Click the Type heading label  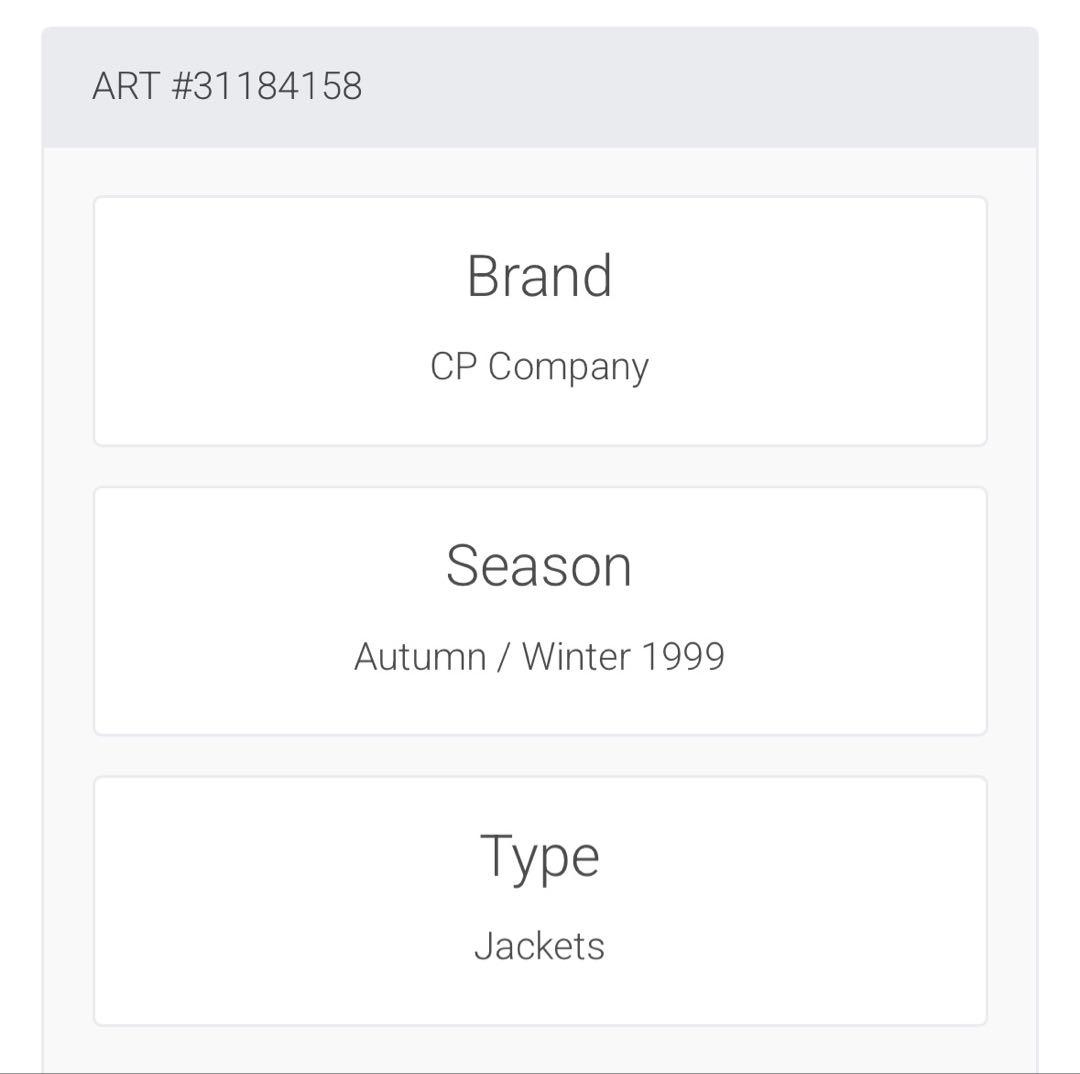coord(540,853)
